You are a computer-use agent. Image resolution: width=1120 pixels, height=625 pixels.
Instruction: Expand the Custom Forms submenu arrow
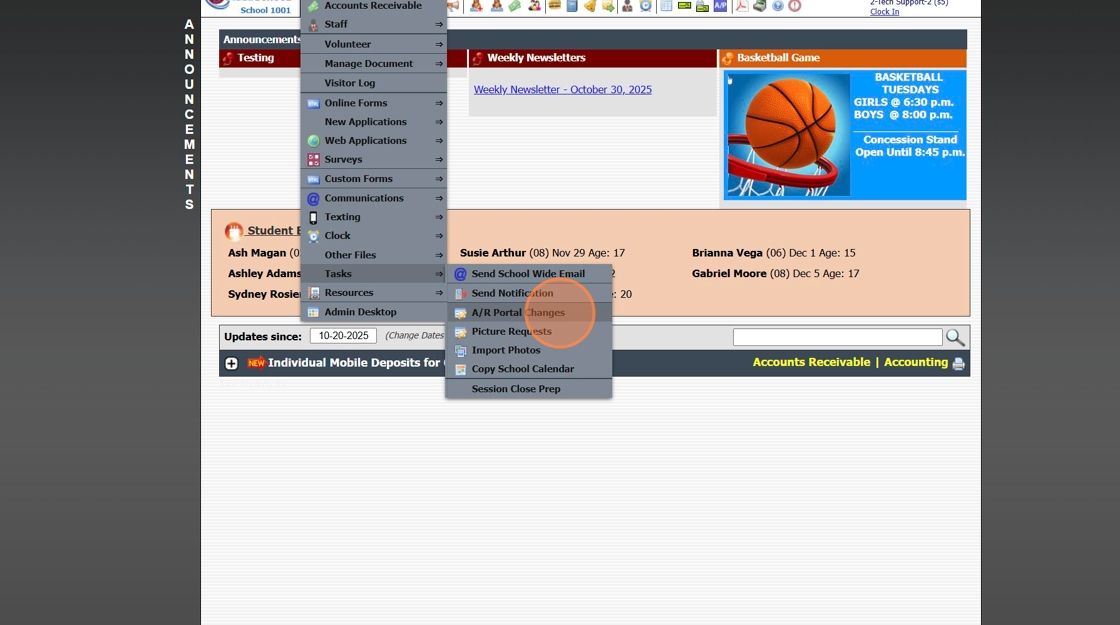point(439,179)
